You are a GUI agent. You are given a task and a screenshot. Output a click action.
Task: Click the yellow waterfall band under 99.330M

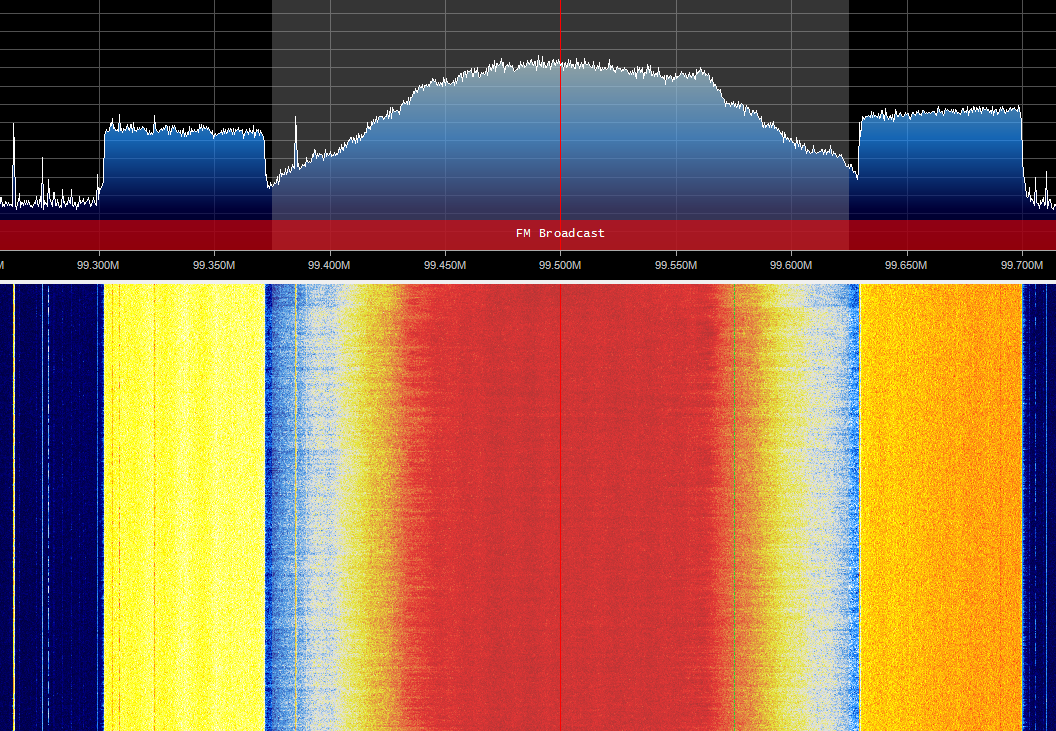click(185, 507)
